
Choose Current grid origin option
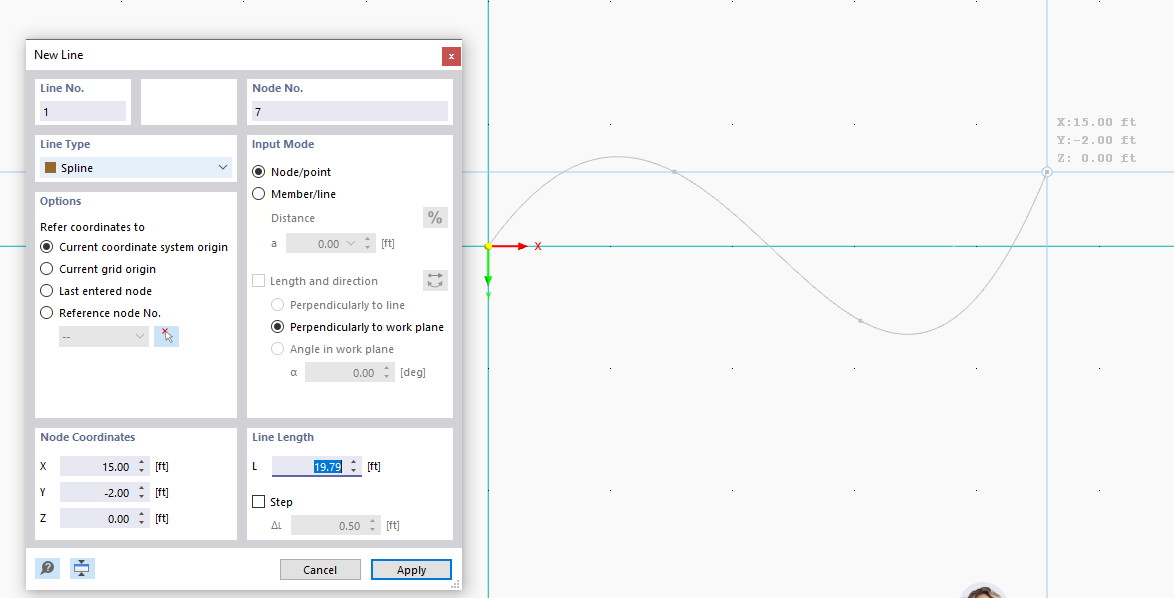pyautogui.click(x=45, y=269)
